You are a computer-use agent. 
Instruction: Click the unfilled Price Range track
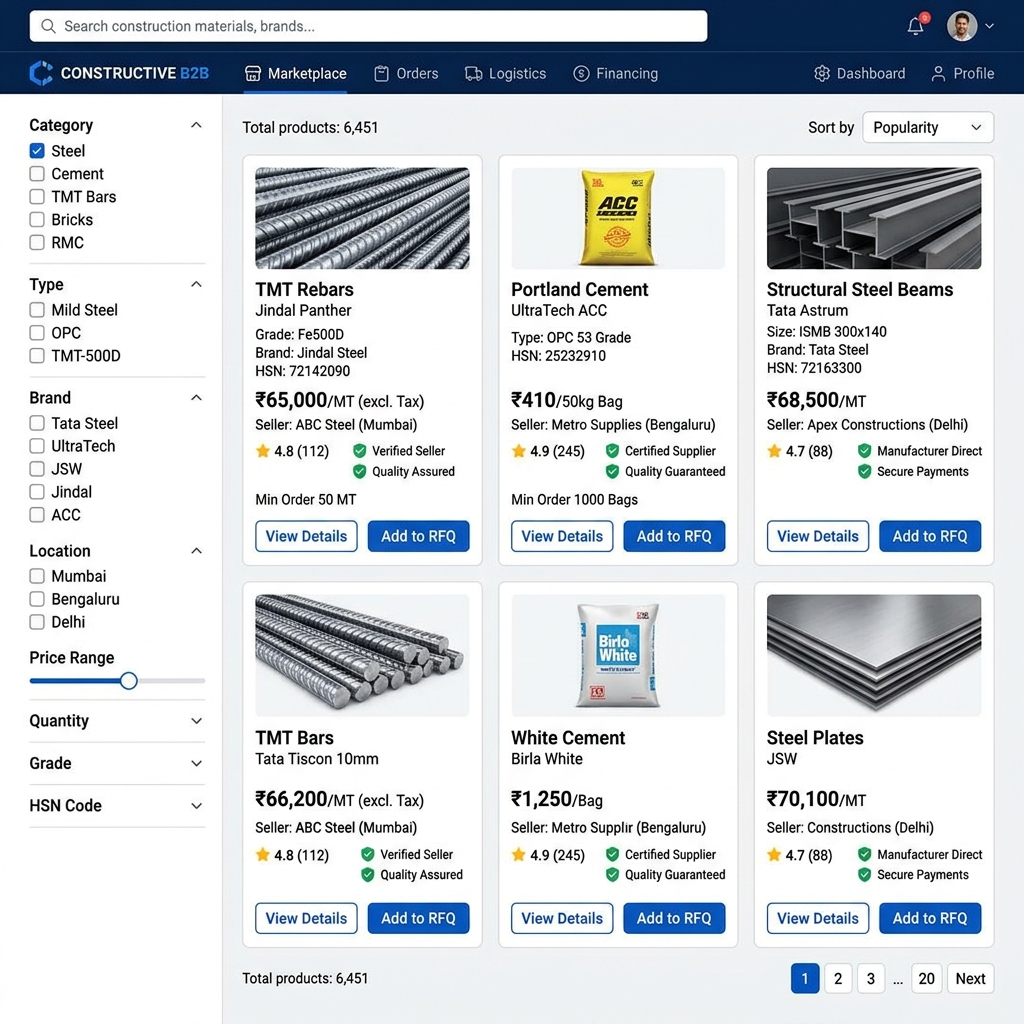(x=171, y=680)
